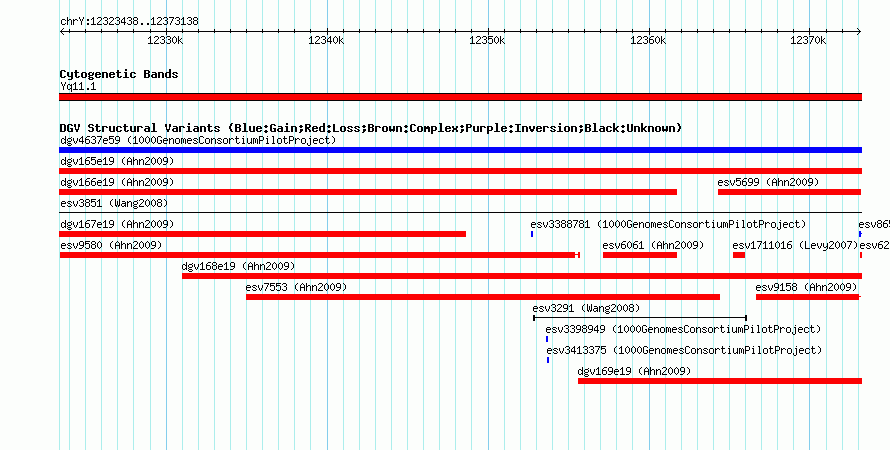
Task: Select the red esv9158 variant bar
Action: coord(807,297)
